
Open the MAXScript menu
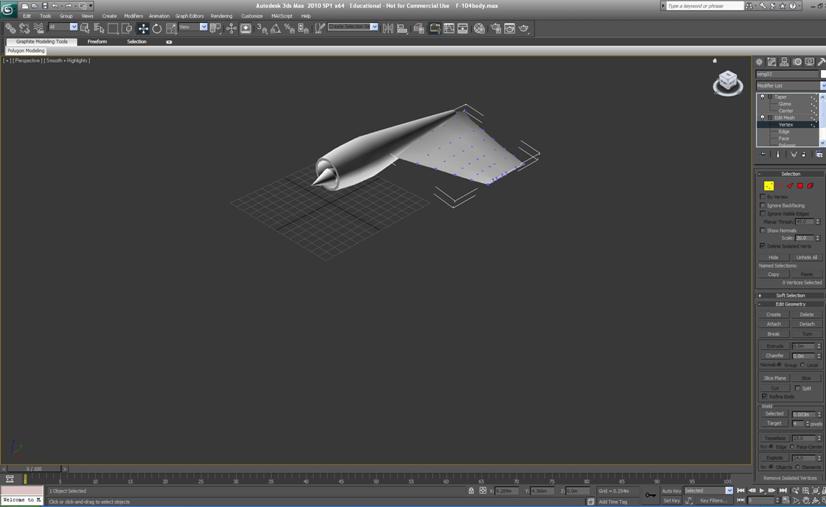pyautogui.click(x=282, y=16)
